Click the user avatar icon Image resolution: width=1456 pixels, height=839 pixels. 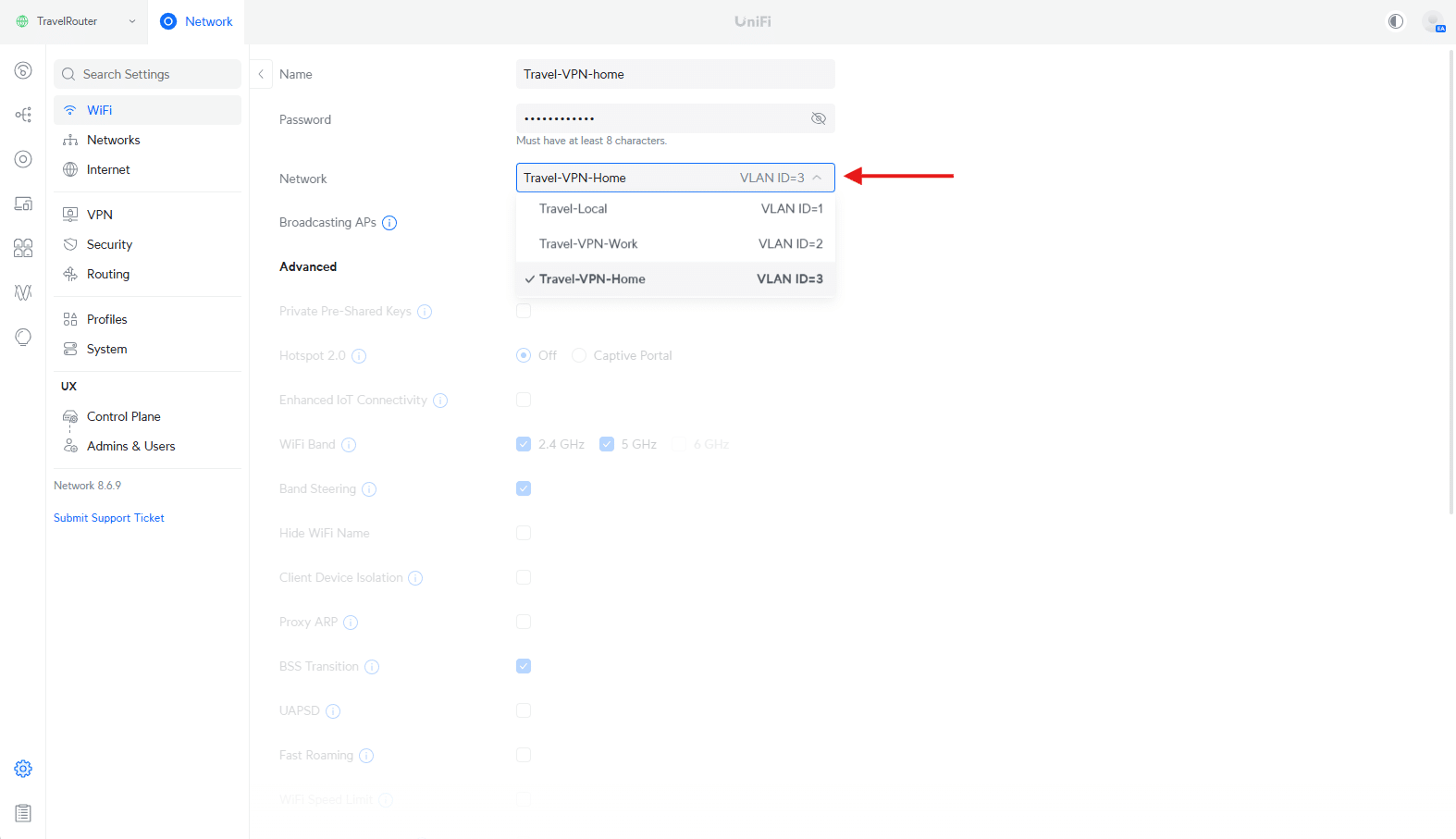tap(1434, 21)
